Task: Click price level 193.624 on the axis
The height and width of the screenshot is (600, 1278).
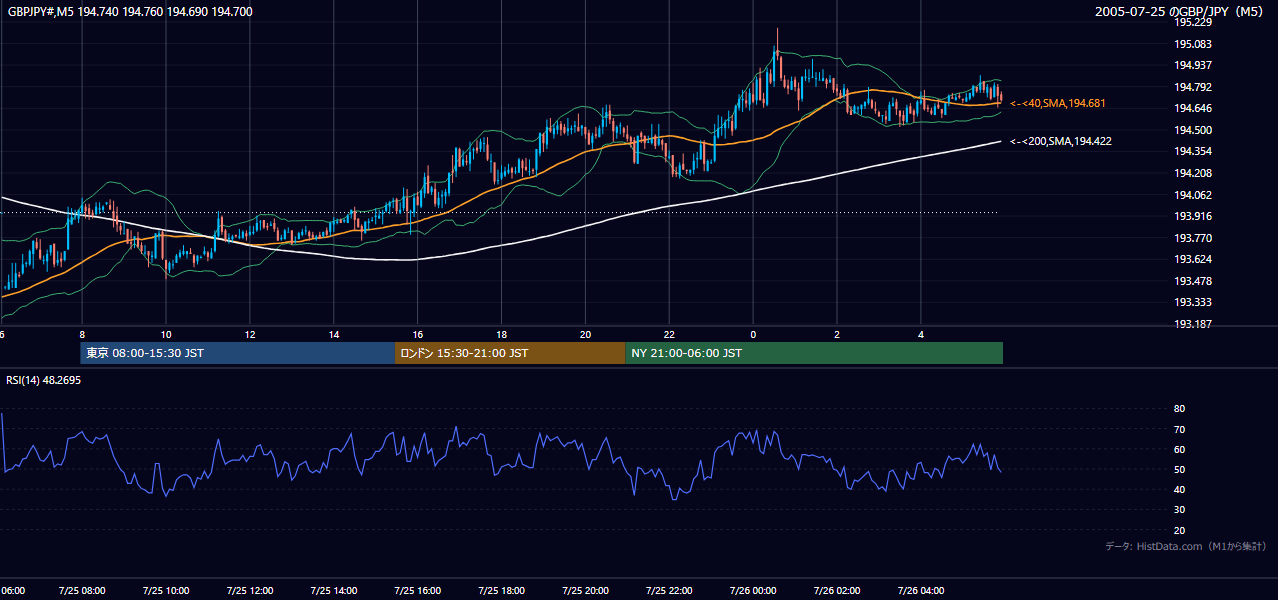Action: point(1193,259)
